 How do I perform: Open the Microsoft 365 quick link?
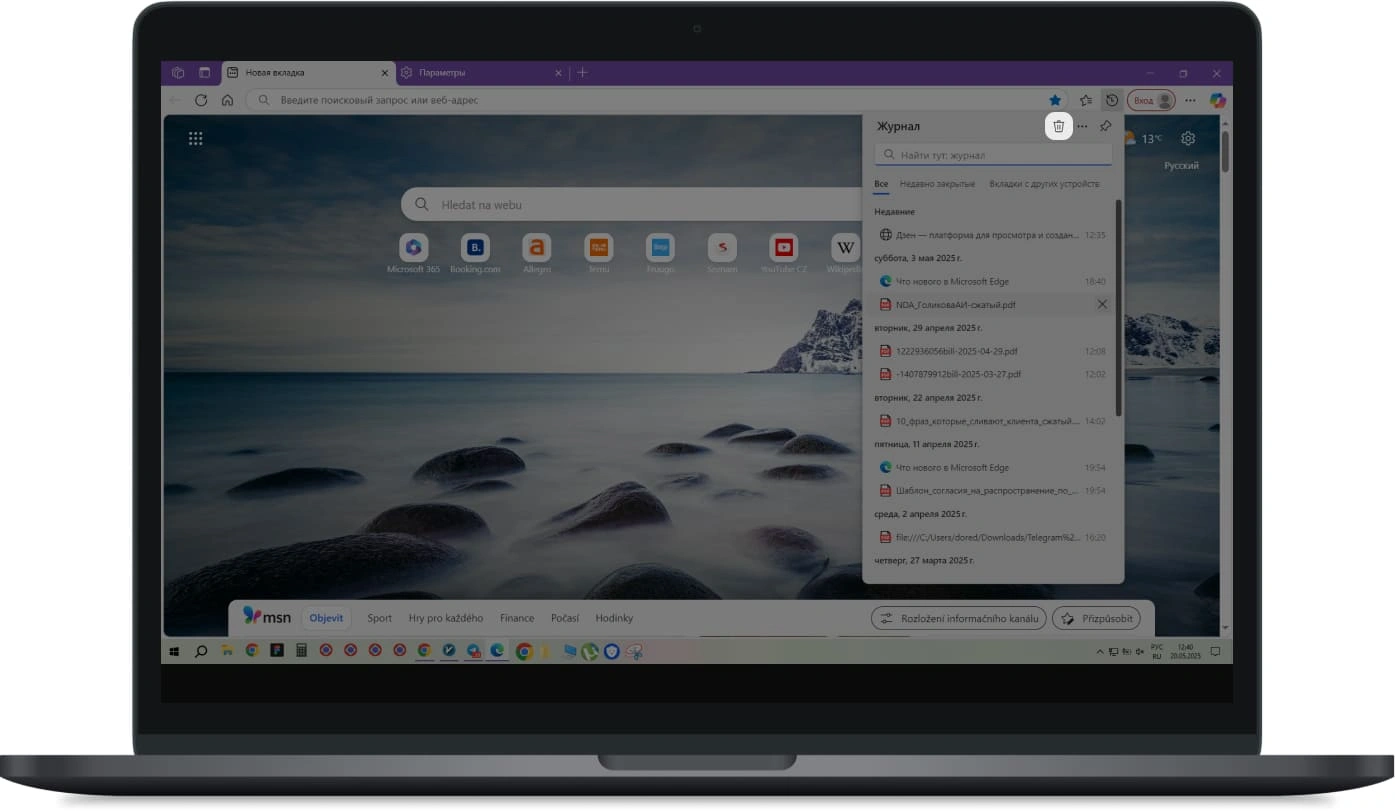[413, 254]
